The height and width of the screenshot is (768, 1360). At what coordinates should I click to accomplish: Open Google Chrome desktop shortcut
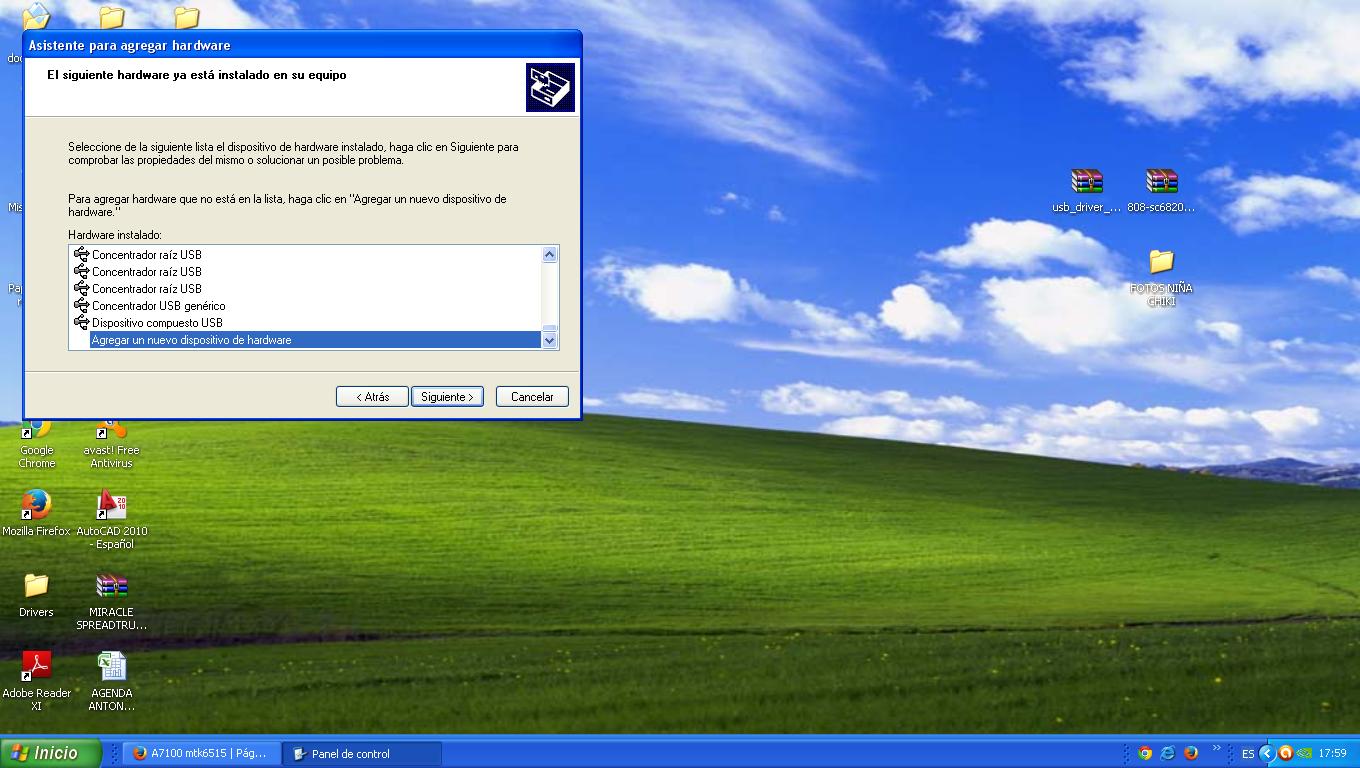[x=37, y=443]
